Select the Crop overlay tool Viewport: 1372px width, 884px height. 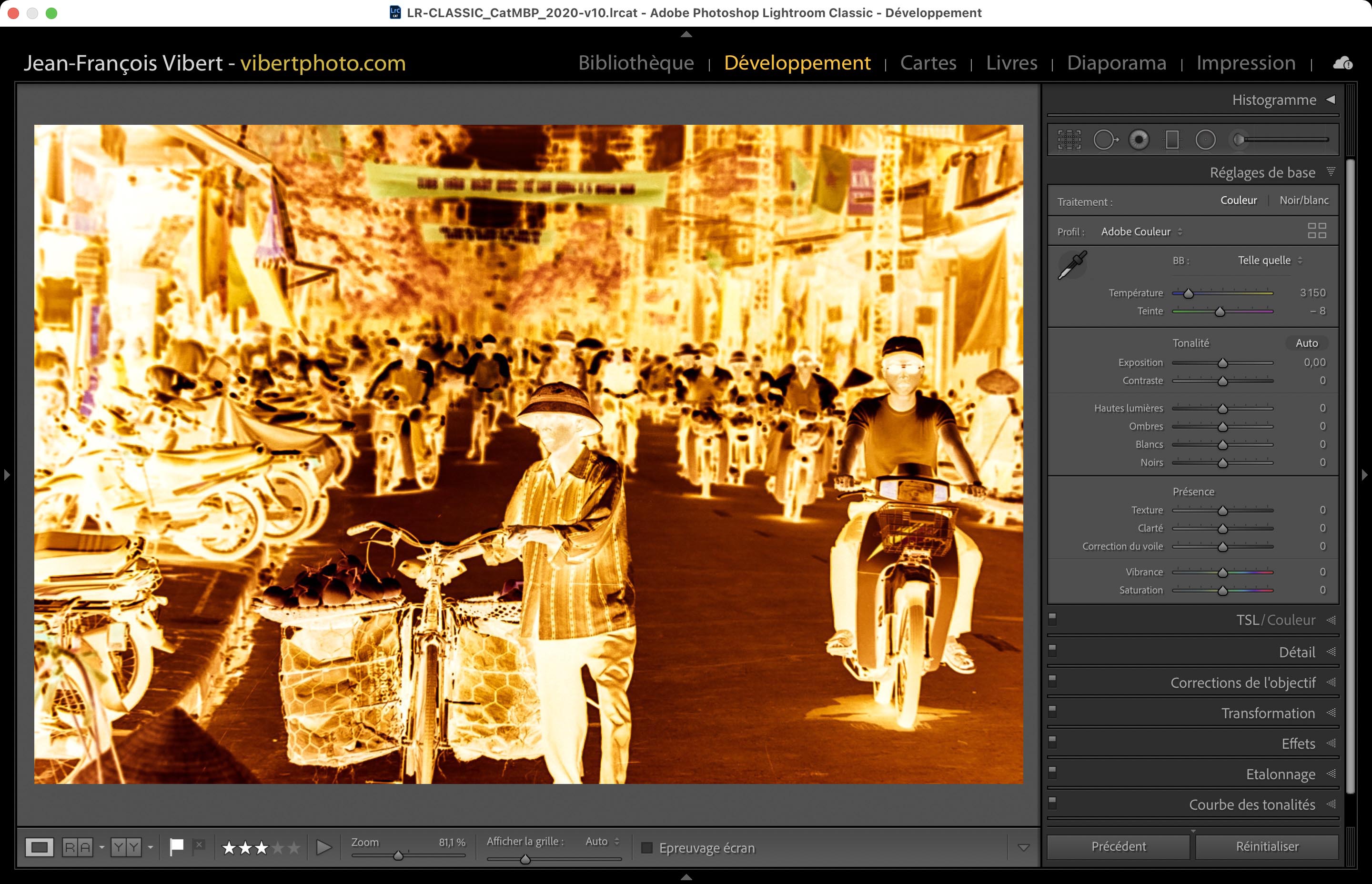click(x=1069, y=140)
